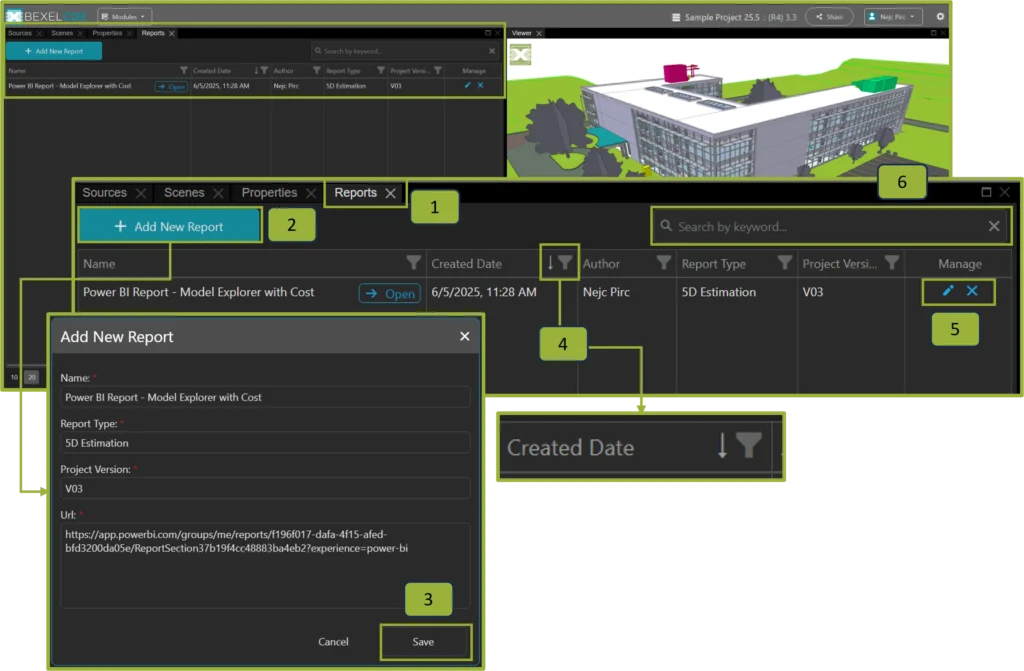Click the Open button in the small top window
The width and height of the screenshot is (1024, 671).
171,86
